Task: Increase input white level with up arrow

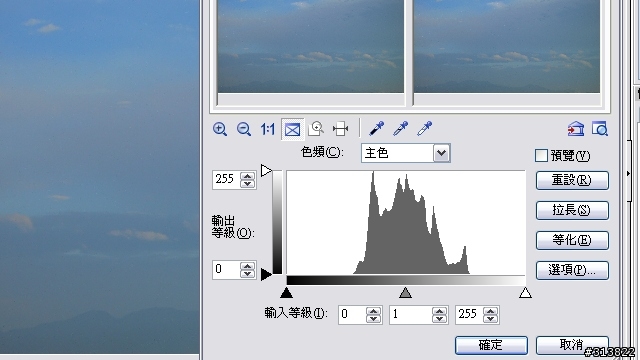Action: (491, 311)
